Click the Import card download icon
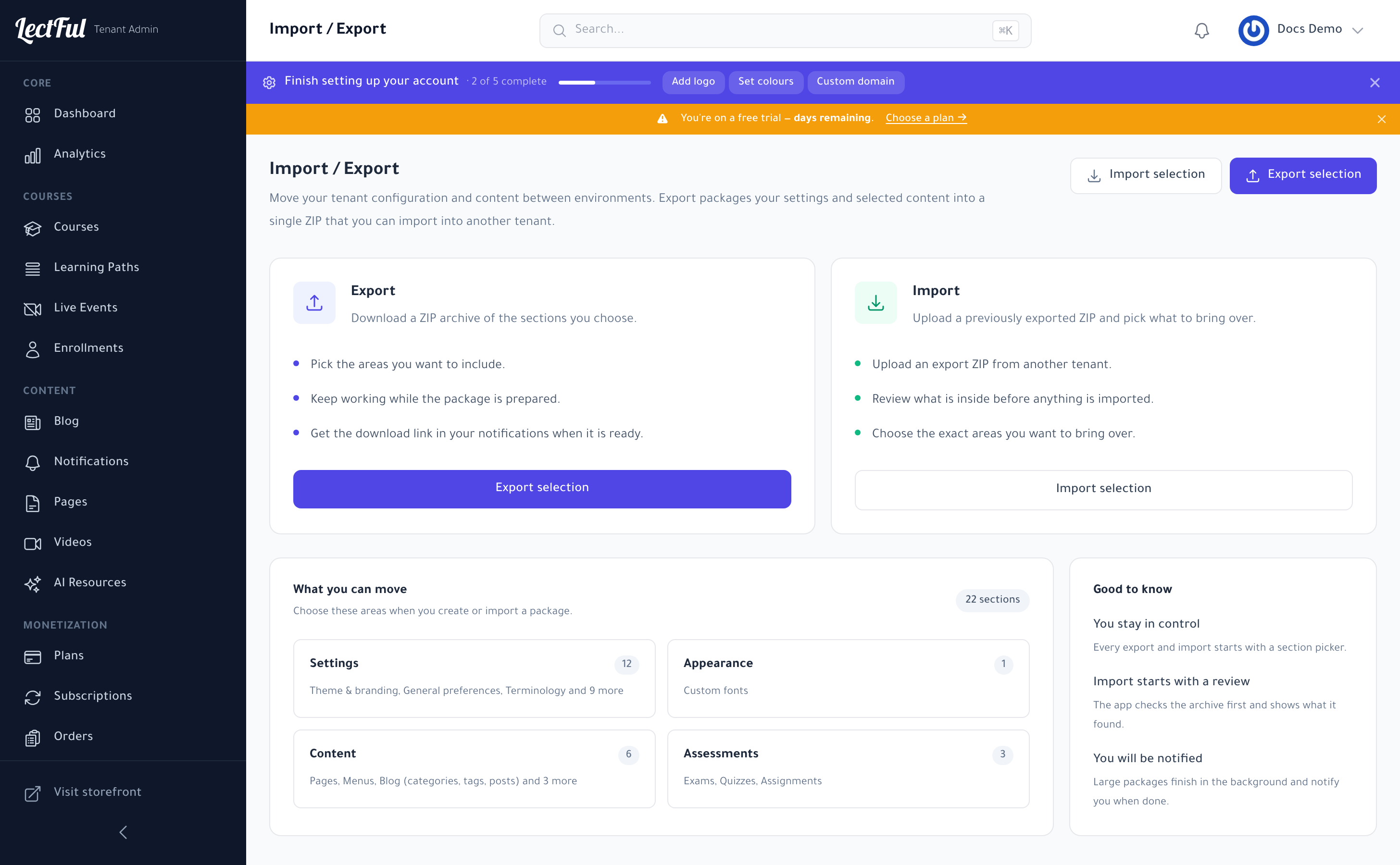 click(875, 303)
